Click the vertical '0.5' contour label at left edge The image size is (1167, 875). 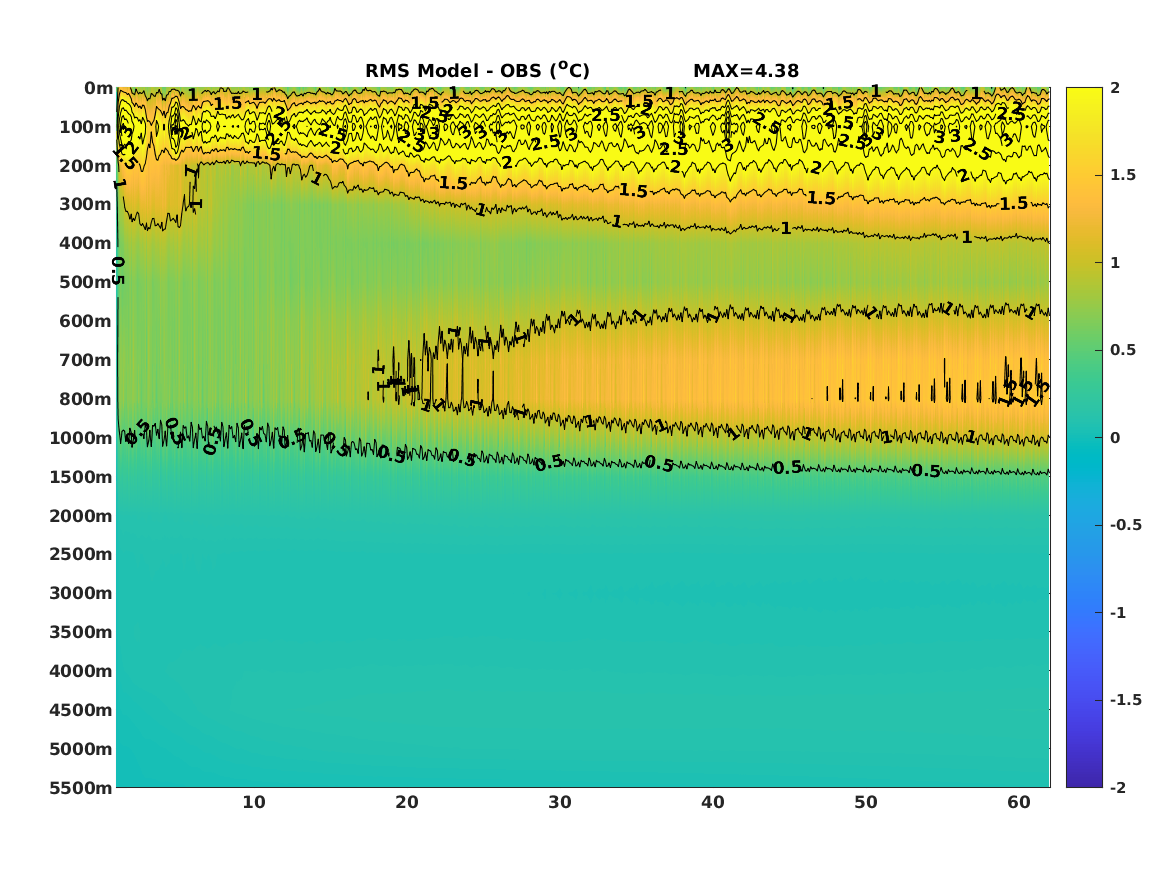coord(118,271)
